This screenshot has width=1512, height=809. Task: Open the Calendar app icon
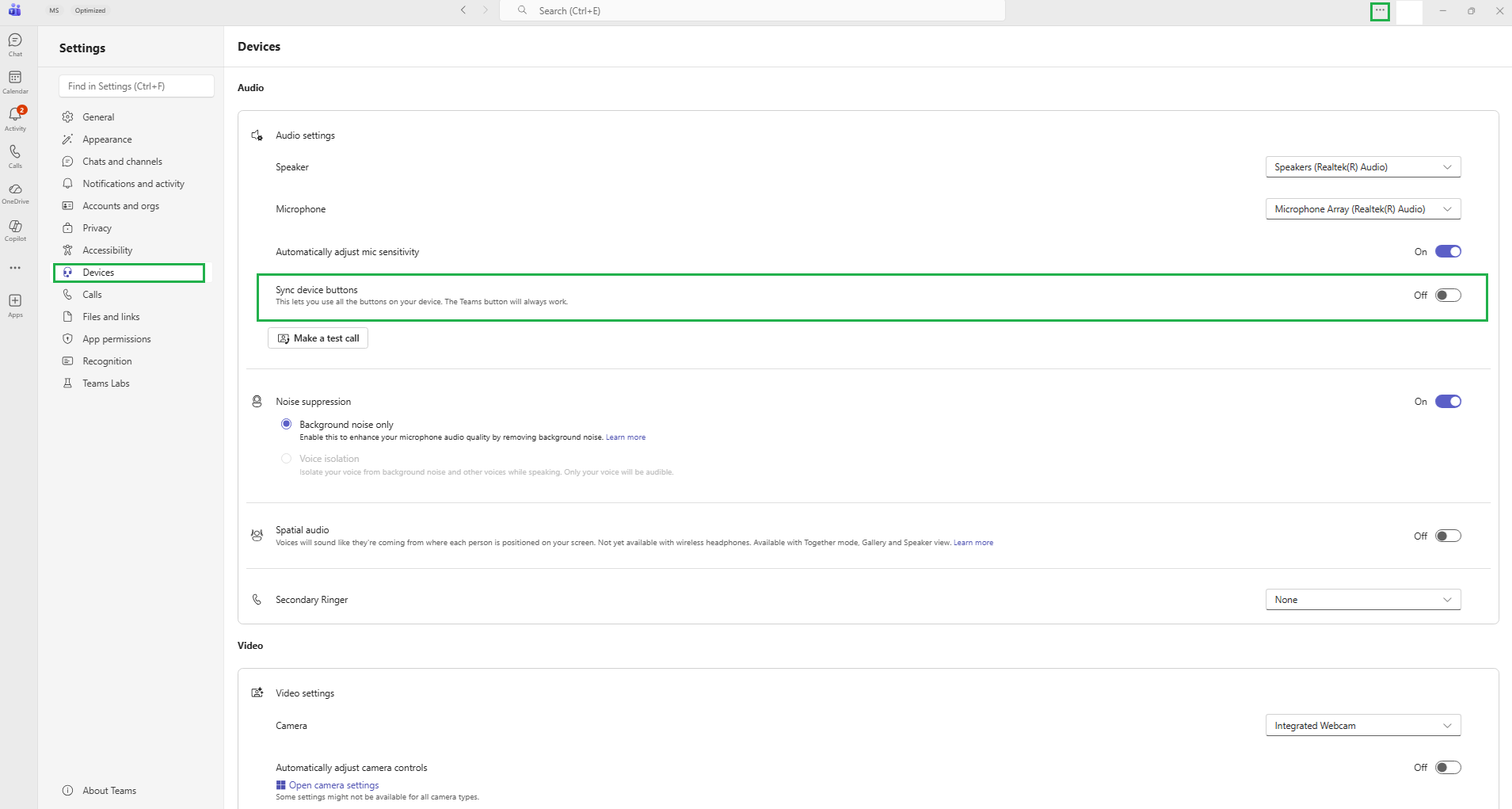pos(15,82)
